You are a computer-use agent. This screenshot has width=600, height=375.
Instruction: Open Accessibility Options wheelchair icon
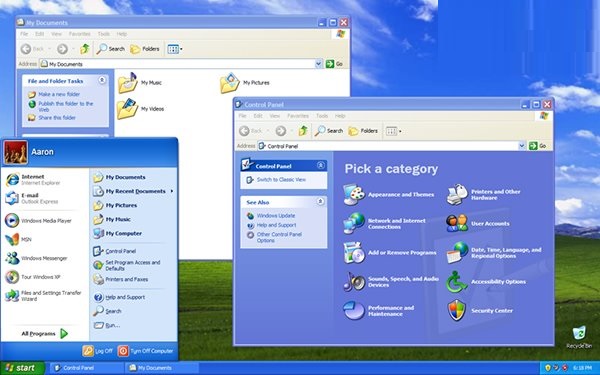(457, 282)
